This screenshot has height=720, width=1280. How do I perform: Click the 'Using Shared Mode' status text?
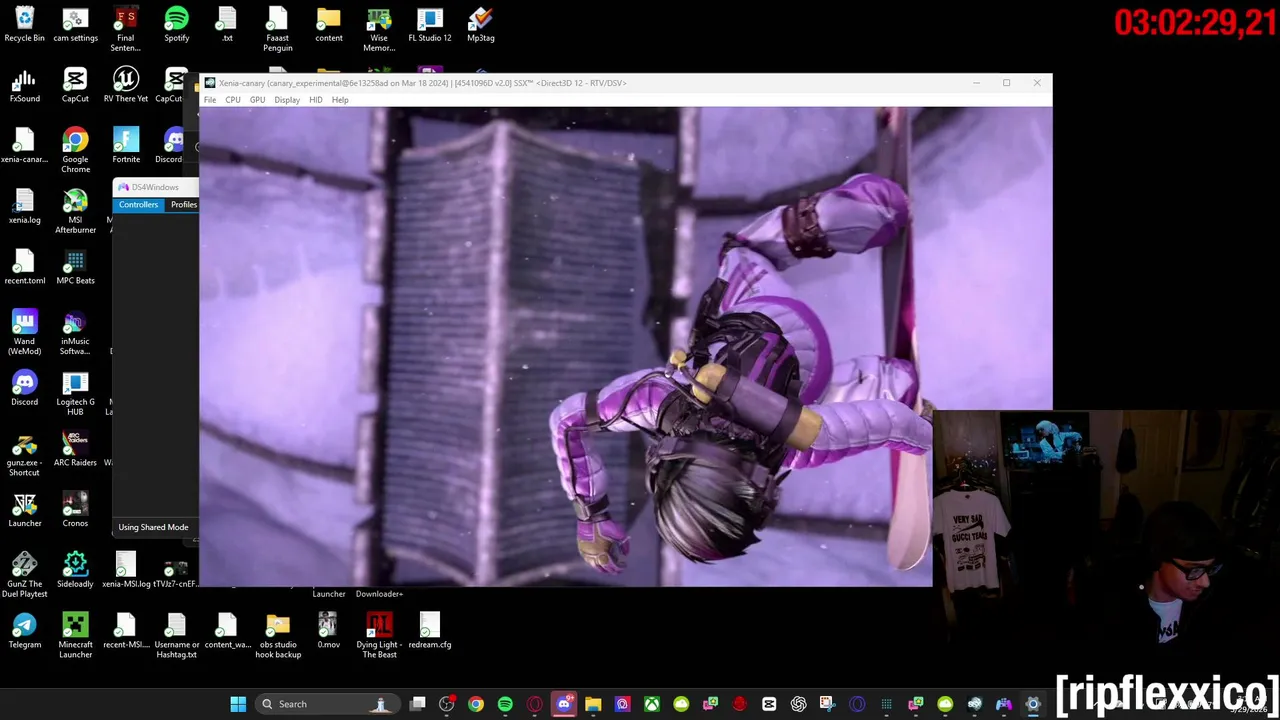pos(153,527)
